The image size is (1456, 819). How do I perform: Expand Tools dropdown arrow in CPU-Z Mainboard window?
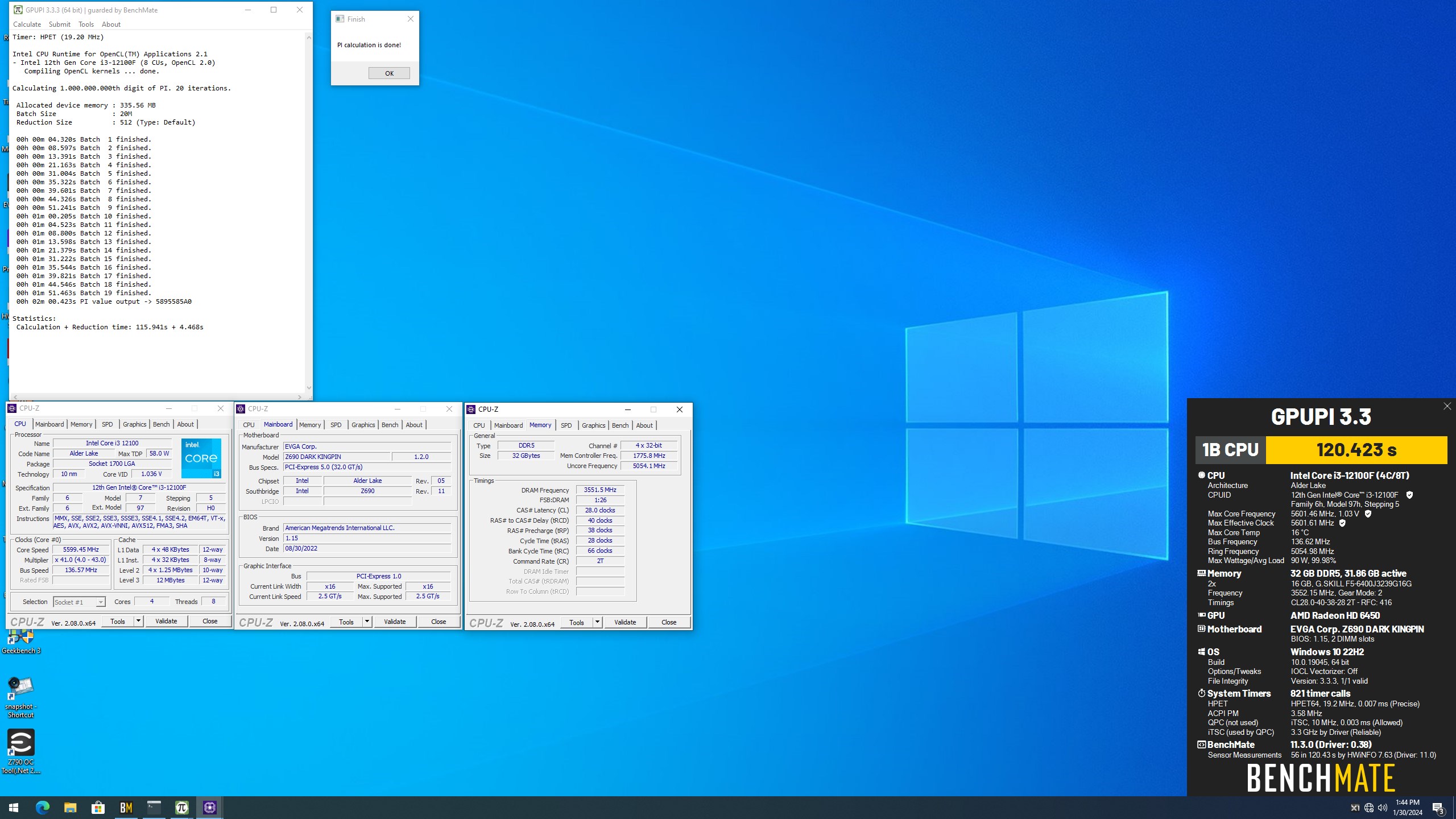coord(367,622)
